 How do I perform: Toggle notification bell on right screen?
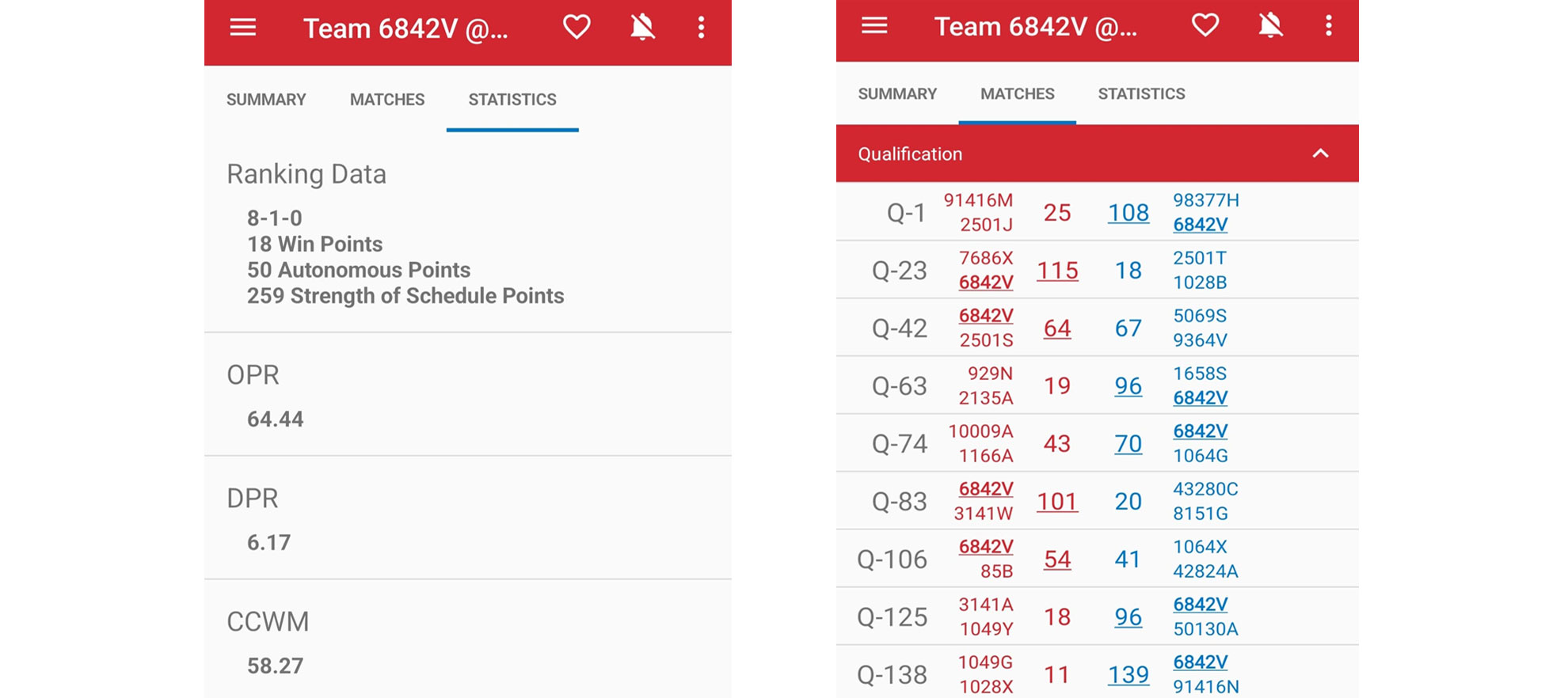(x=1270, y=26)
